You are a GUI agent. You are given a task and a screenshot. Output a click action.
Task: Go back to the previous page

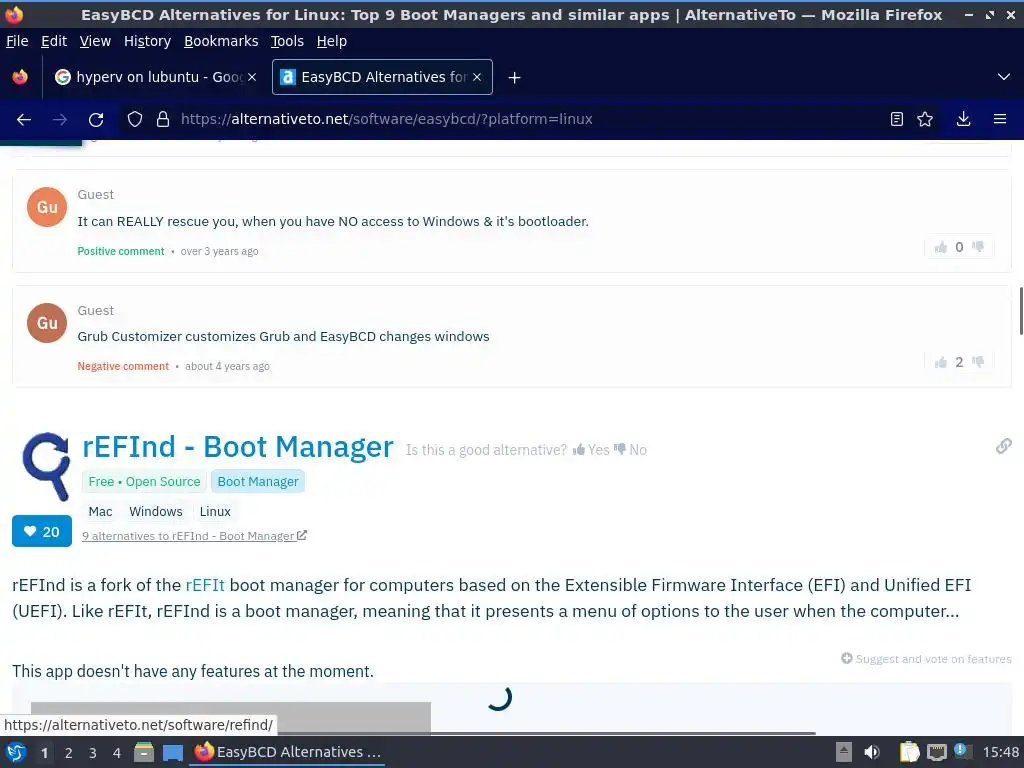click(x=24, y=120)
